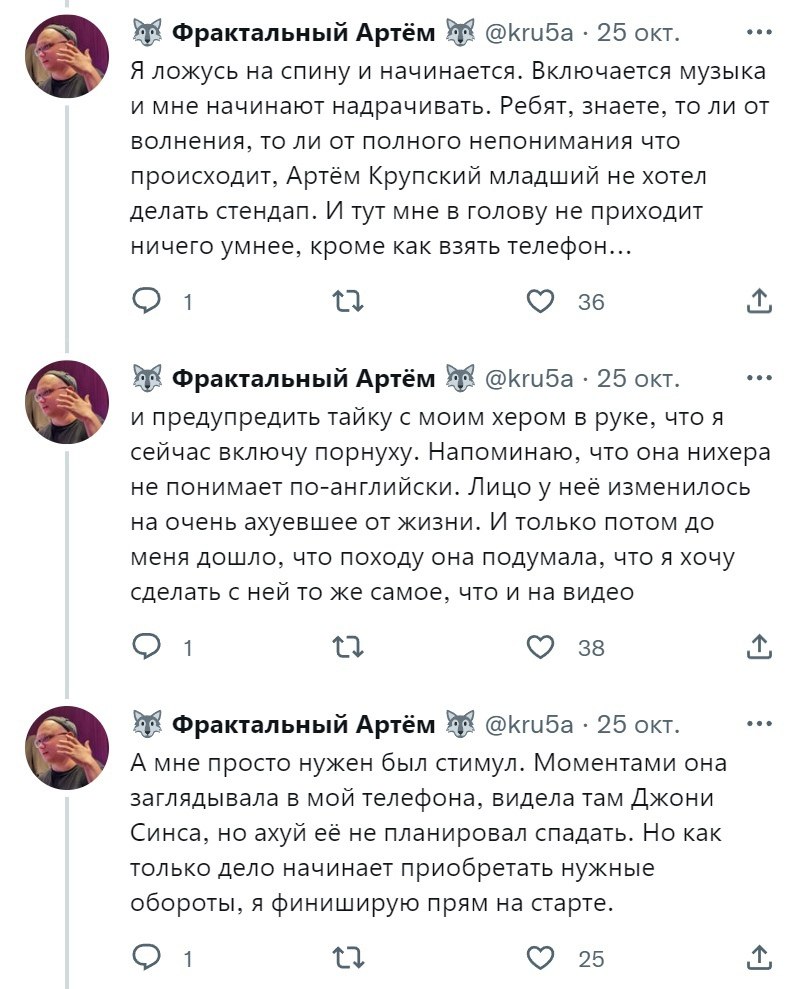Click author avatar on third tweet

(67, 747)
